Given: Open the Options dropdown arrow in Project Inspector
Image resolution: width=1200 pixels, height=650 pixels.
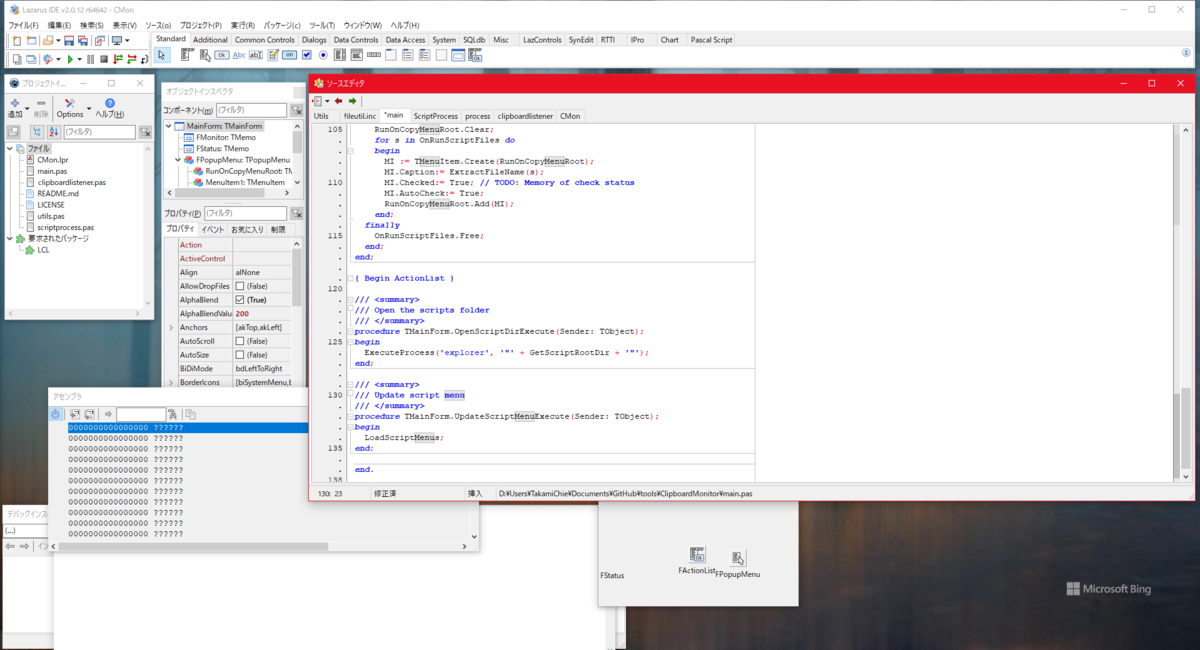Looking at the screenshot, I should 89,108.
